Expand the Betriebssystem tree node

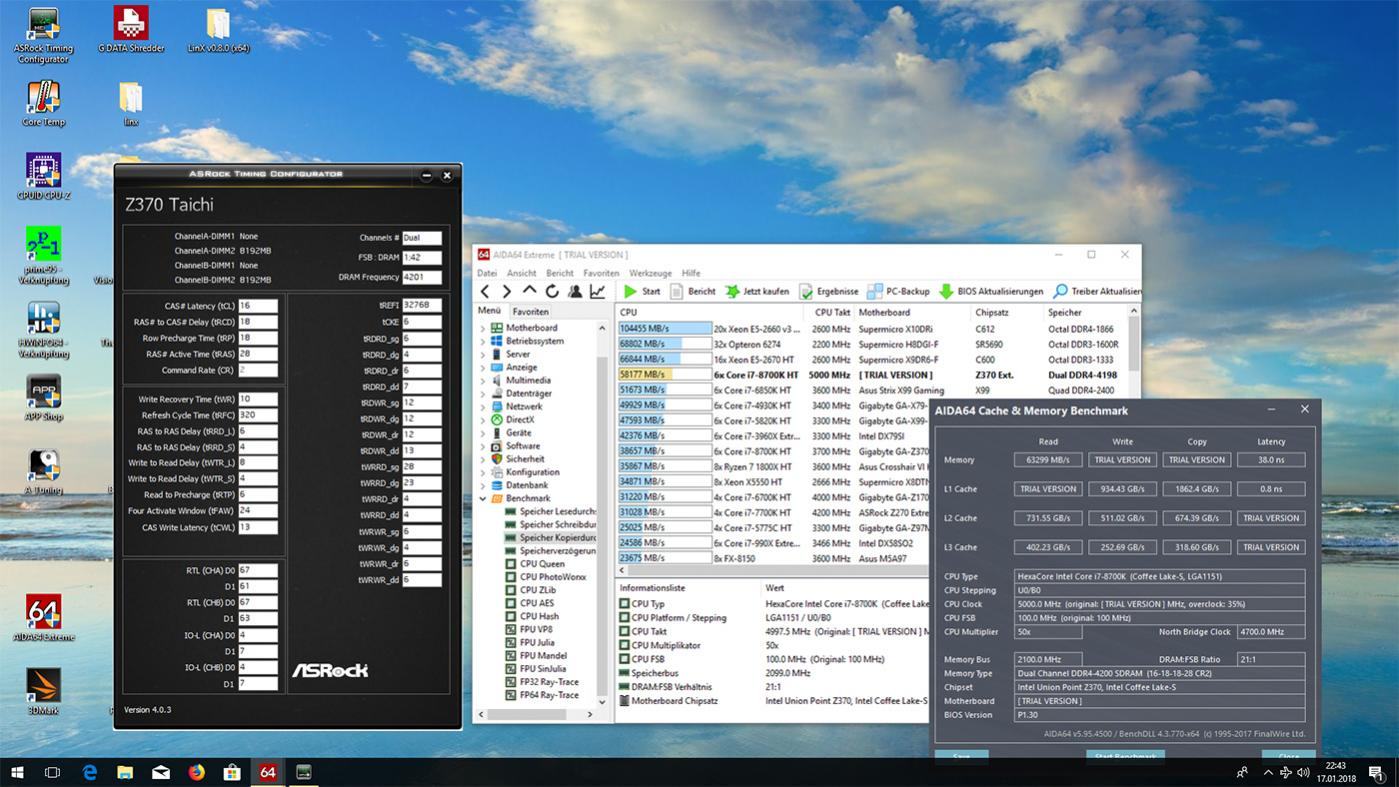483,341
